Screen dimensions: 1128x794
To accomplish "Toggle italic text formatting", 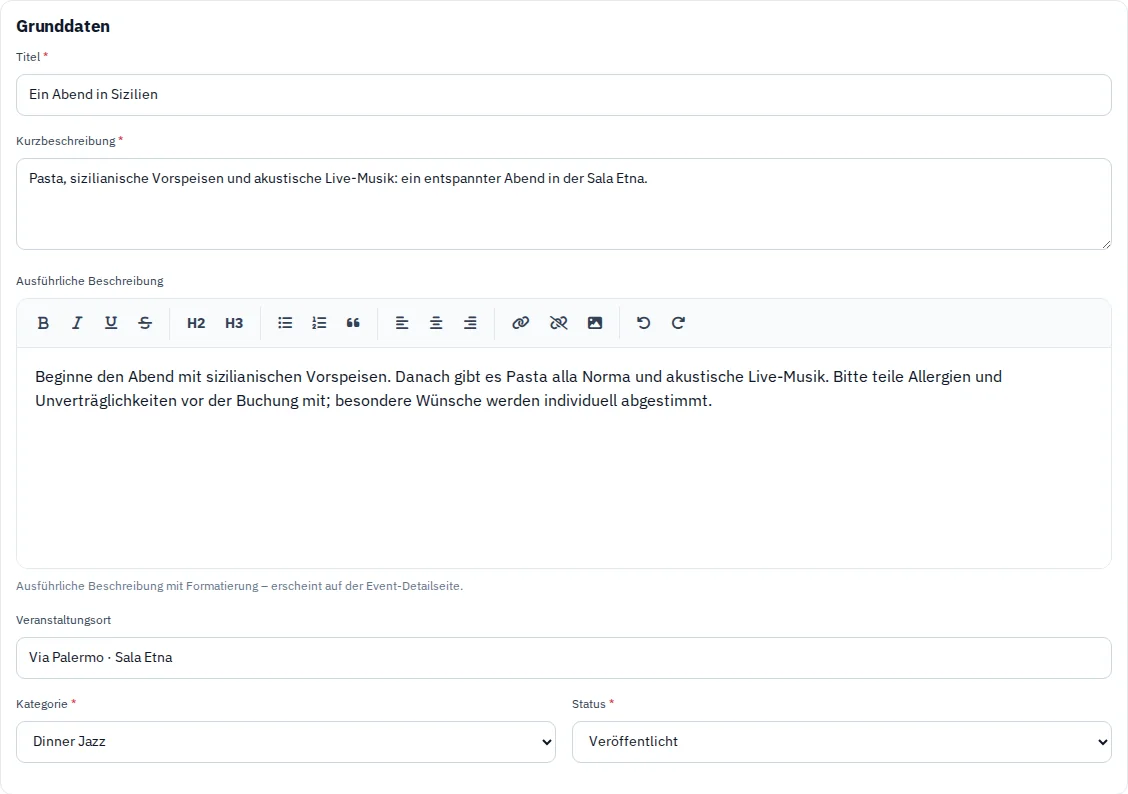I will point(77,323).
